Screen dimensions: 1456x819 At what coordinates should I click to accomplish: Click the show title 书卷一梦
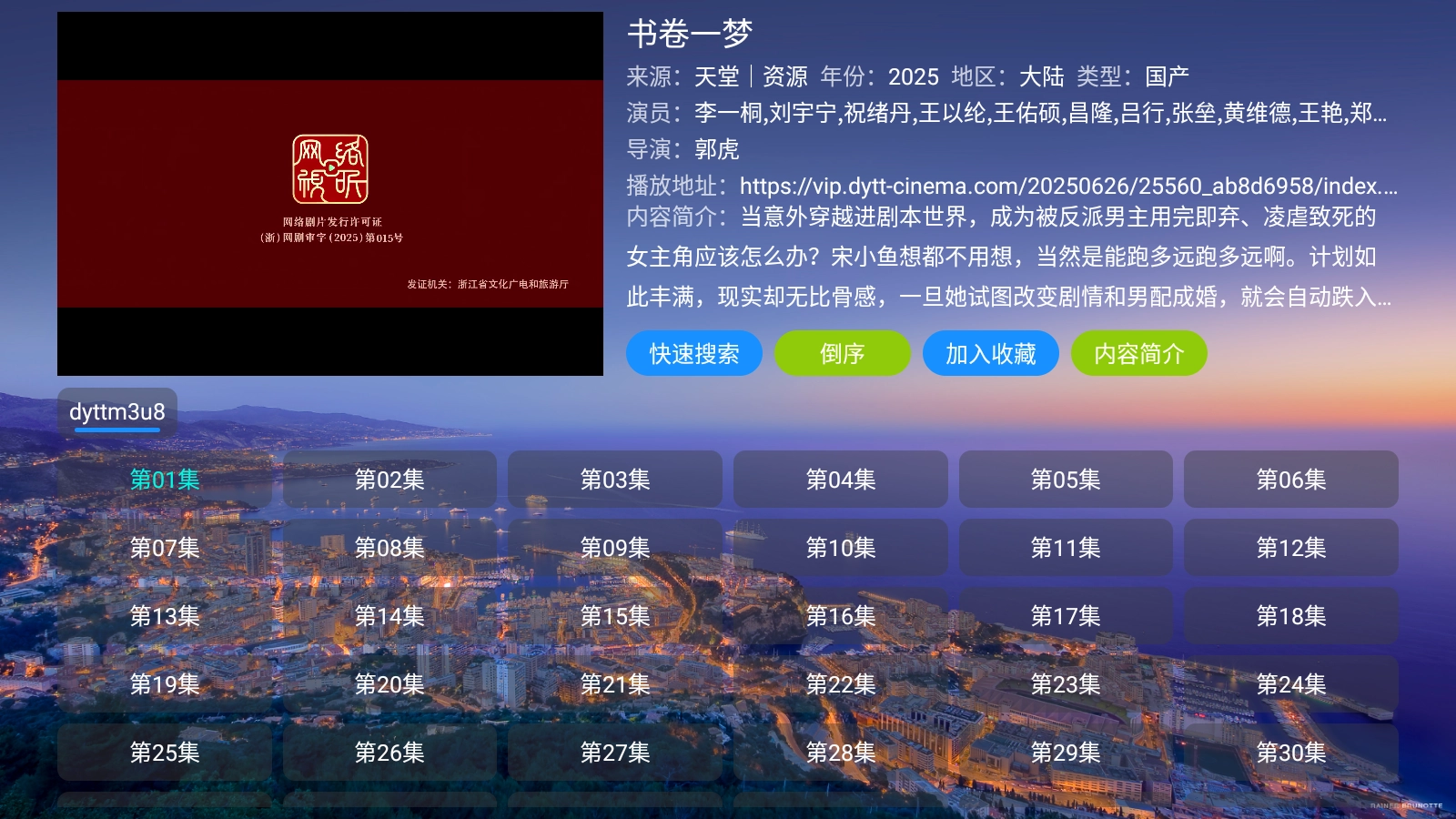[687, 34]
